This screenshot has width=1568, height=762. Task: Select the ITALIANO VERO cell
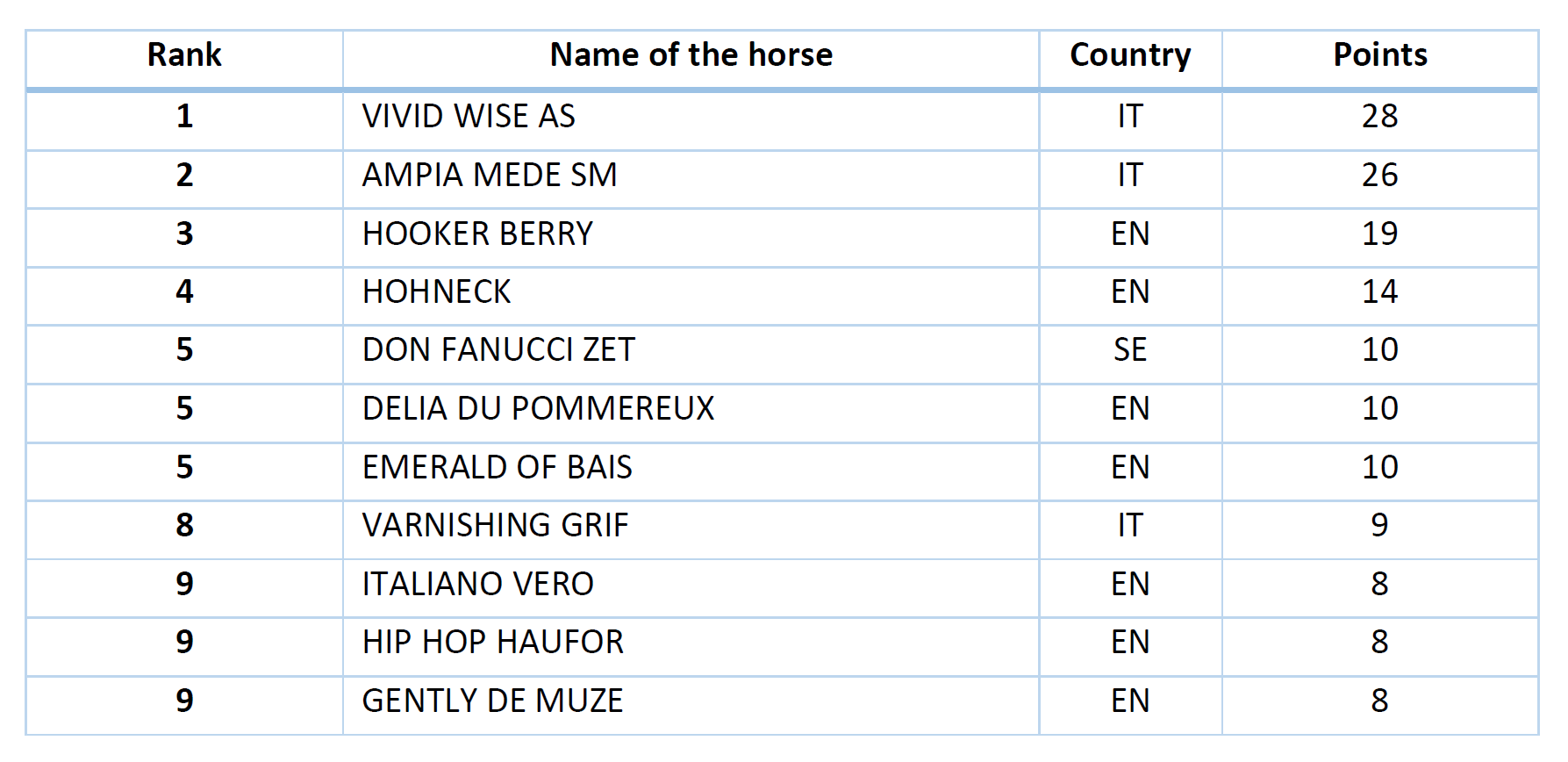coord(477,585)
